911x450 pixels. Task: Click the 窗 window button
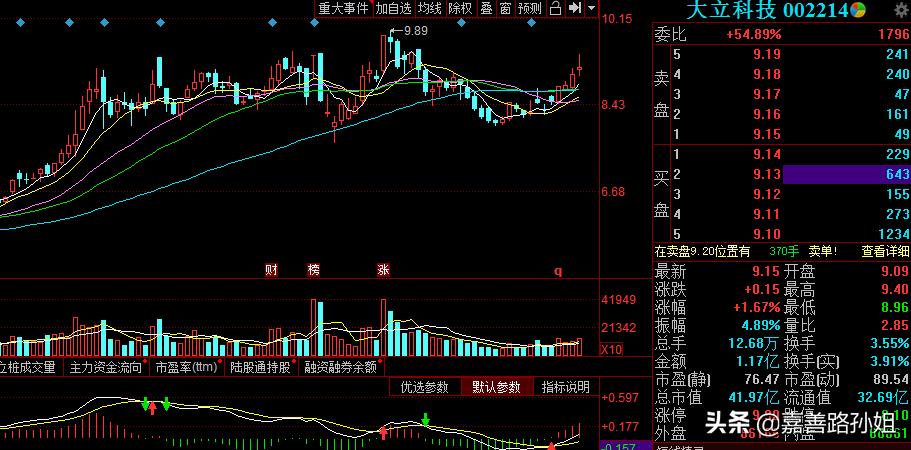pyautogui.click(x=505, y=8)
